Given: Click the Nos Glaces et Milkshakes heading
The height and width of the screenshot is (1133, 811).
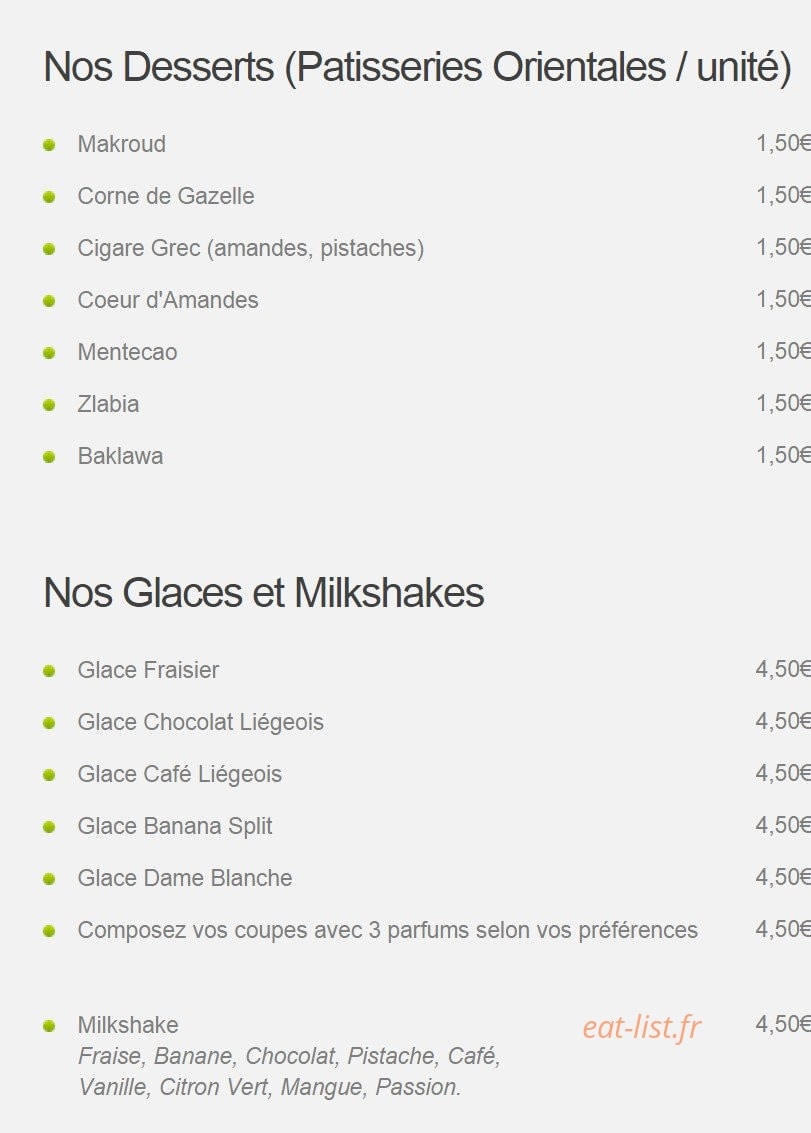Looking at the screenshot, I should (264, 593).
